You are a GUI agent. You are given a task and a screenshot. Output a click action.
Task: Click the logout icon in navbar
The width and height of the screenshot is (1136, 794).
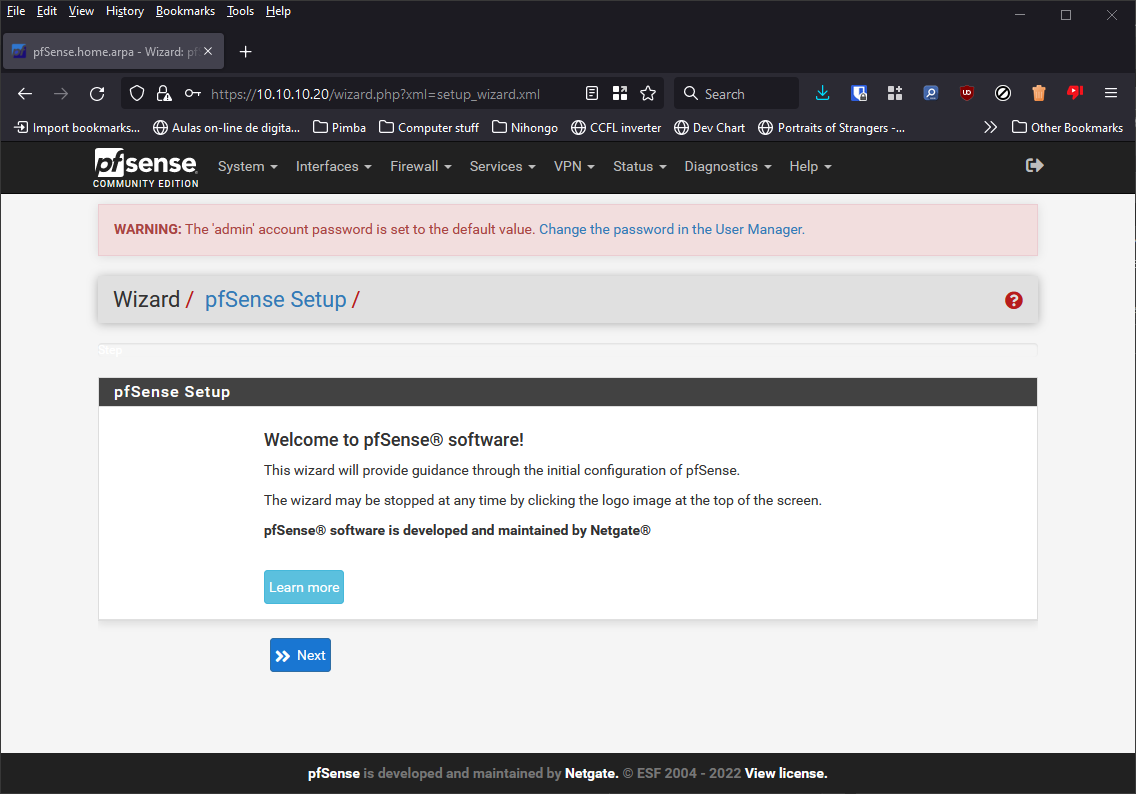tap(1035, 165)
